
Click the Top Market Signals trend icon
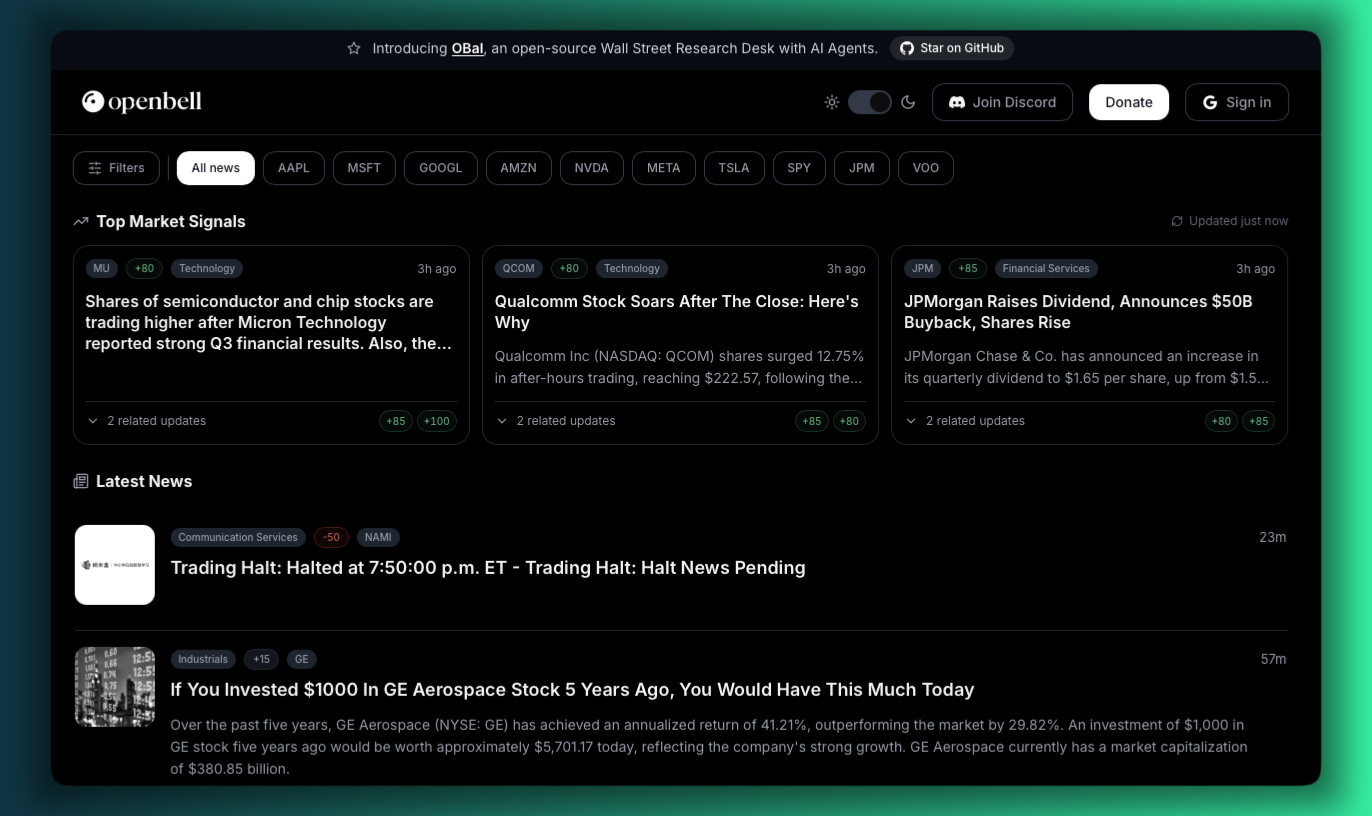(81, 222)
